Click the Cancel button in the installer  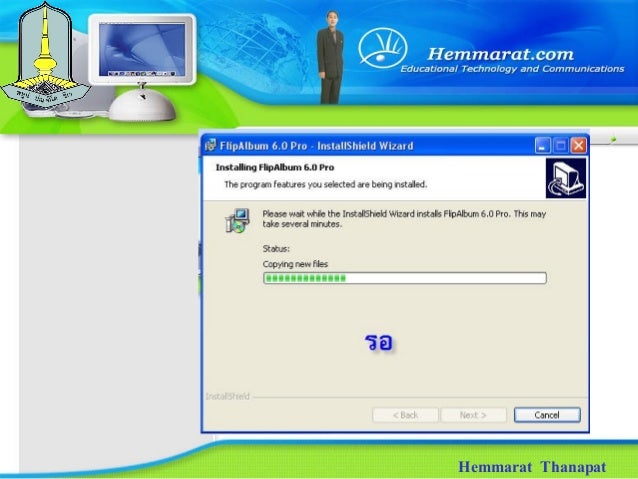point(547,415)
